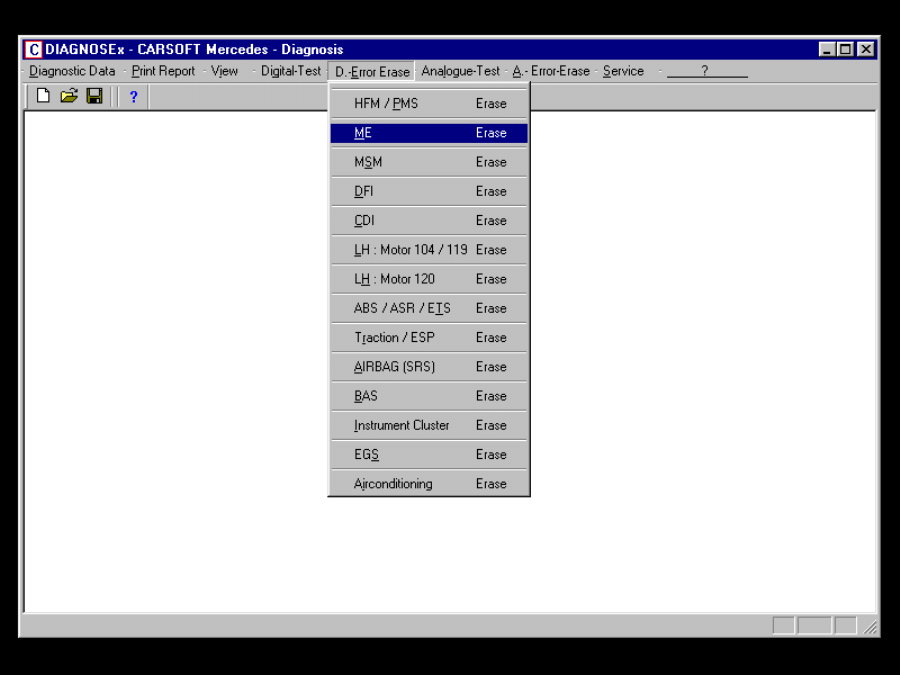Choose ABS / ASR / ETS Erase

tap(429, 308)
